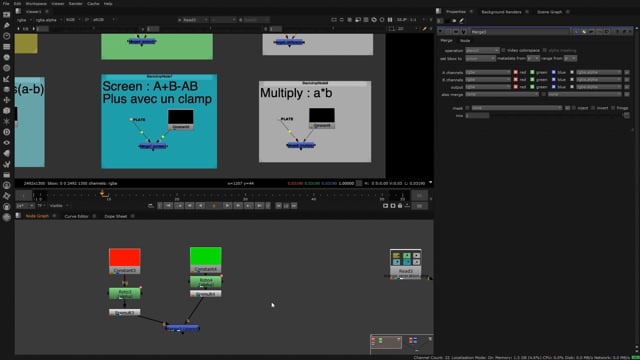The height and width of the screenshot is (360, 640).
Task: Open the metadata from dropdown
Action: [x=533, y=58]
